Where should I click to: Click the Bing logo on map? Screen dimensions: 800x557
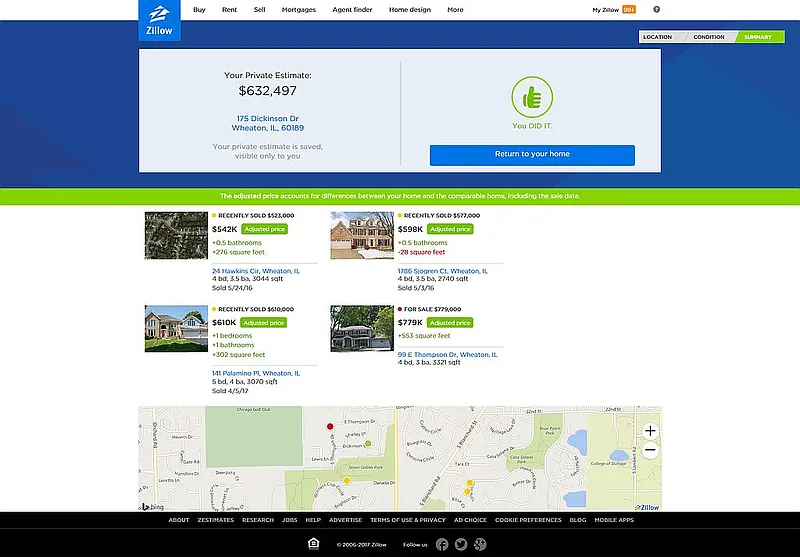[x=153, y=507]
